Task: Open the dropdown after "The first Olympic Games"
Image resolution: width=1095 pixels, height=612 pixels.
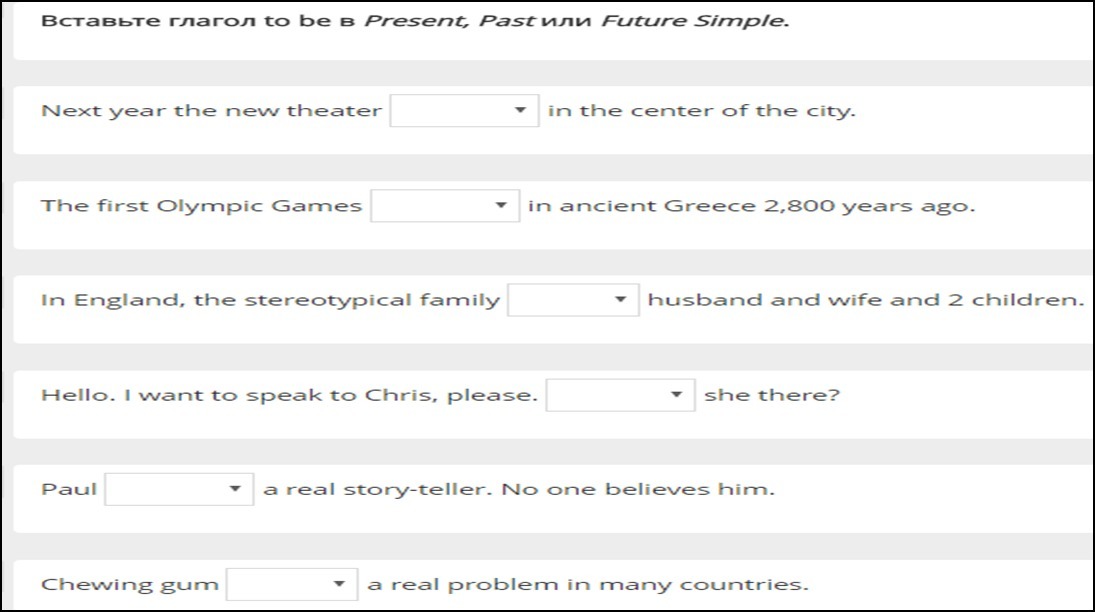Action: [x=445, y=205]
